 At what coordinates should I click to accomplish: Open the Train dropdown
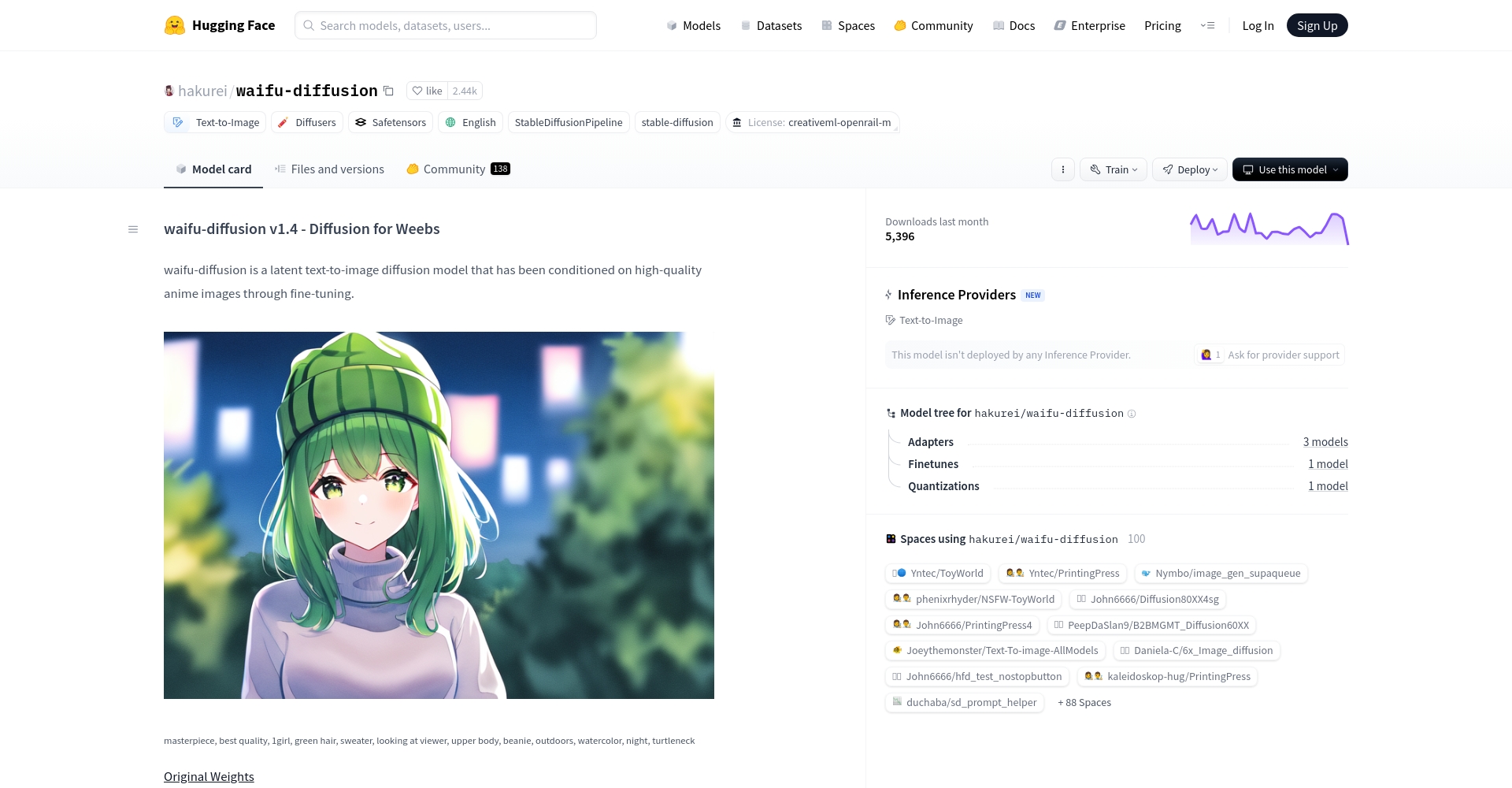pos(1114,169)
